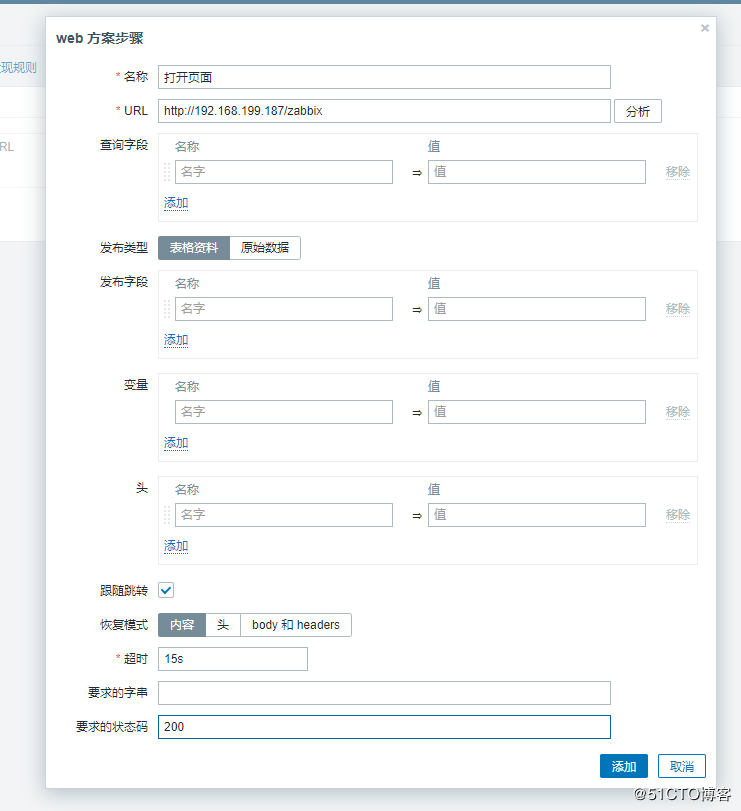Choose body 和 headers retrieve mode
The image size is (741, 811).
[296, 625]
